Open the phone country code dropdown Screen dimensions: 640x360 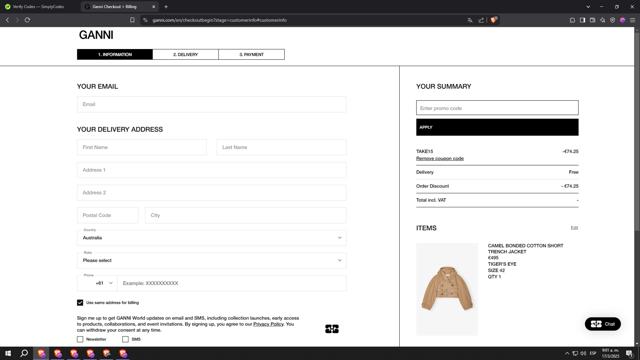(97, 283)
